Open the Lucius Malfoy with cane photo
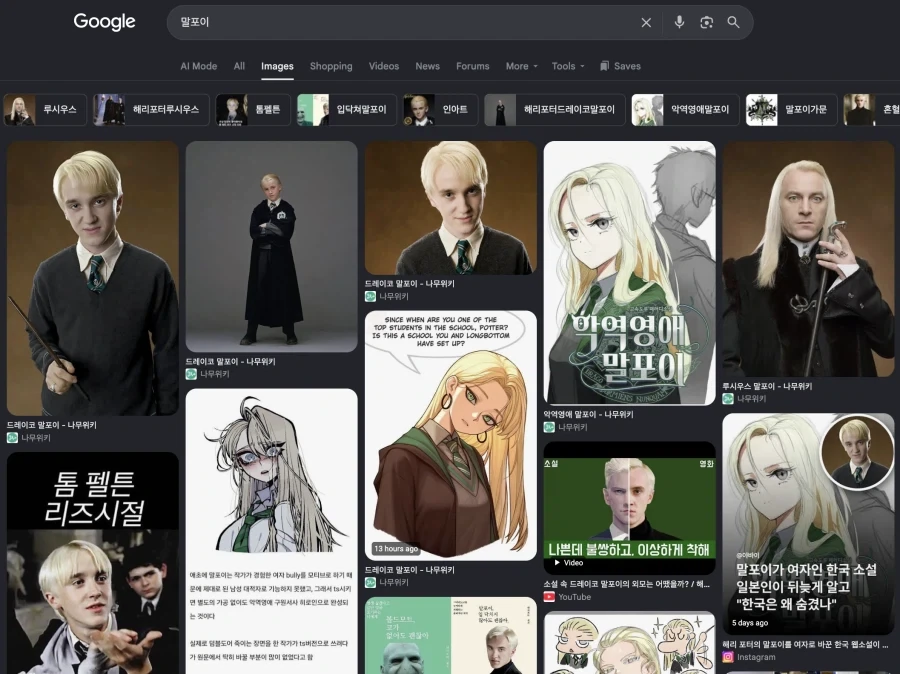This screenshot has height=674, width=900. (808, 259)
